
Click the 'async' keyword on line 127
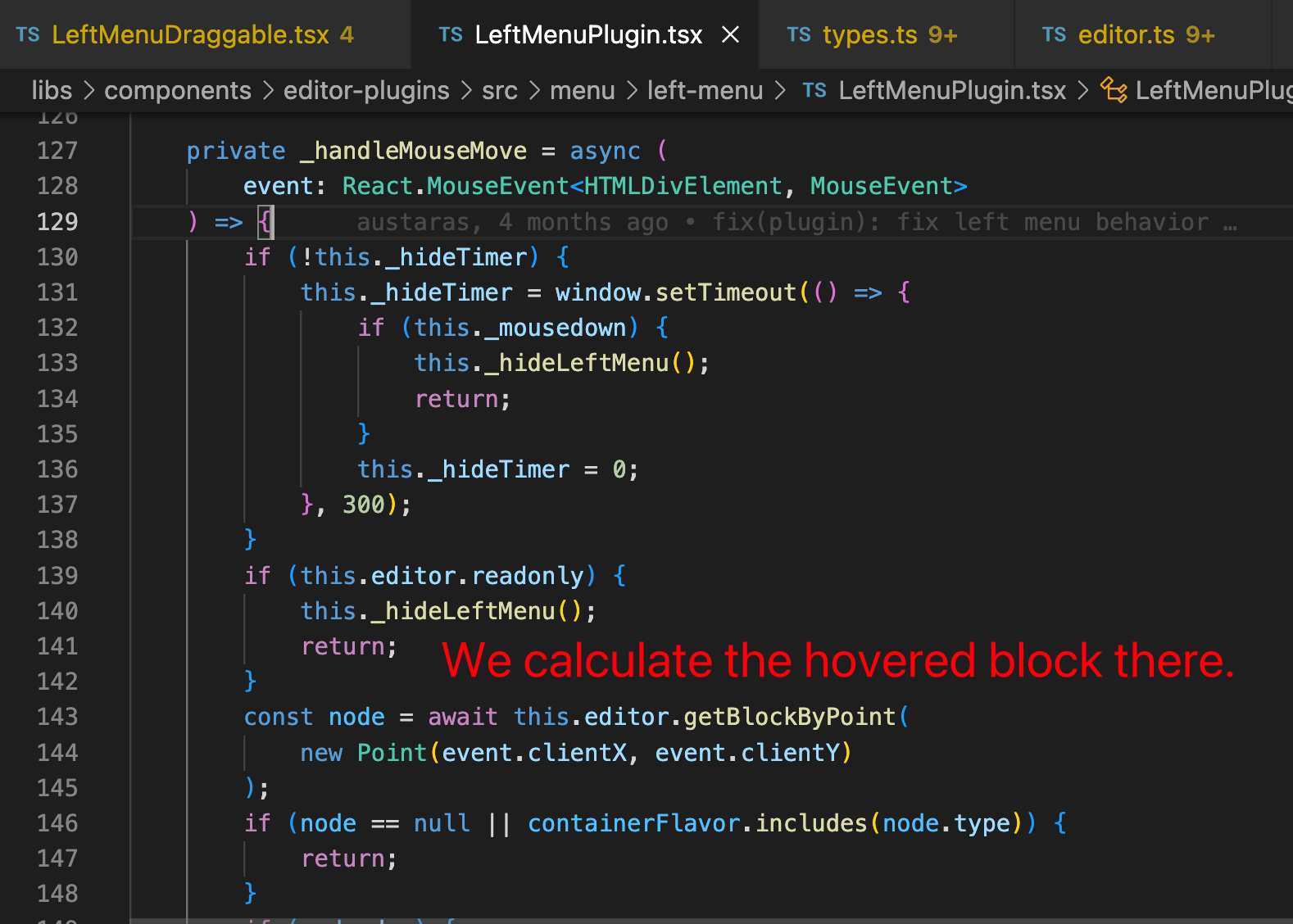(x=605, y=151)
